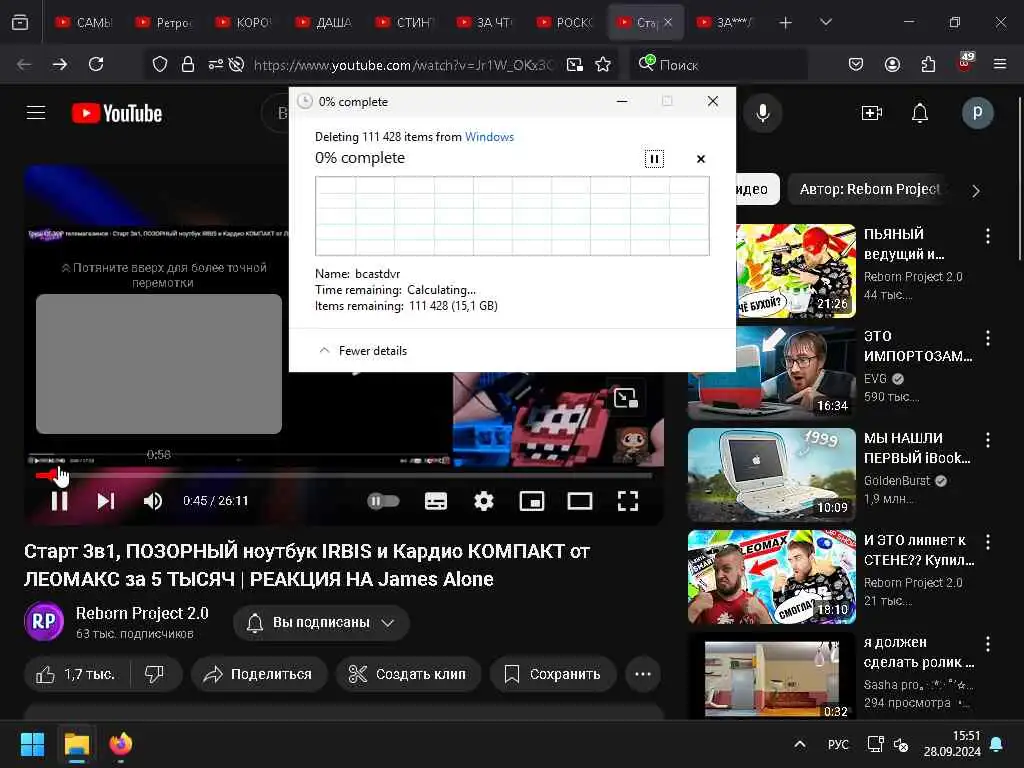Show hidden tray icons chevron
This screenshot has width=1024, height=768.
pyautogui.click(x=799, y=744)
